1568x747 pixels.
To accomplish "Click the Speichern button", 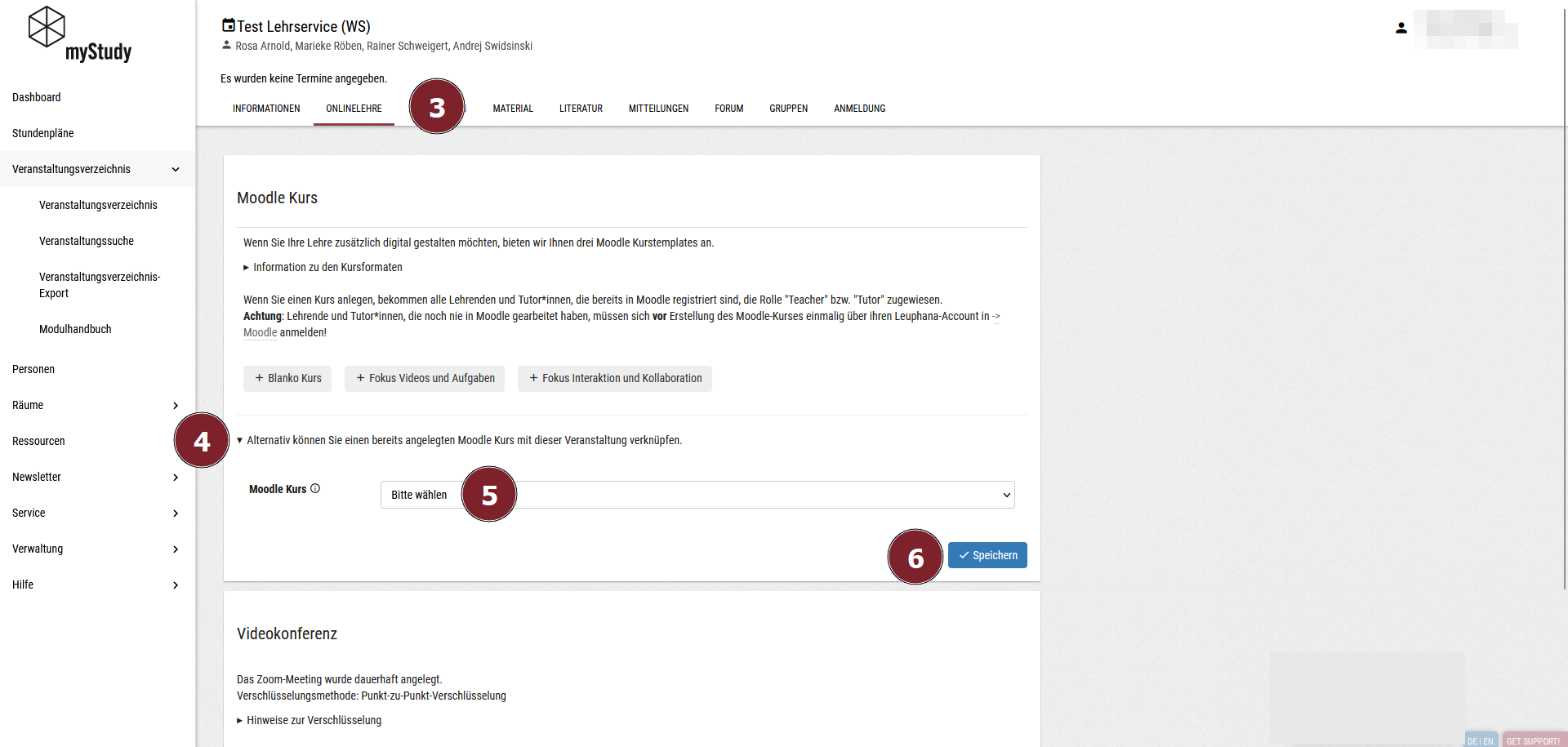I will click(987, 555).
